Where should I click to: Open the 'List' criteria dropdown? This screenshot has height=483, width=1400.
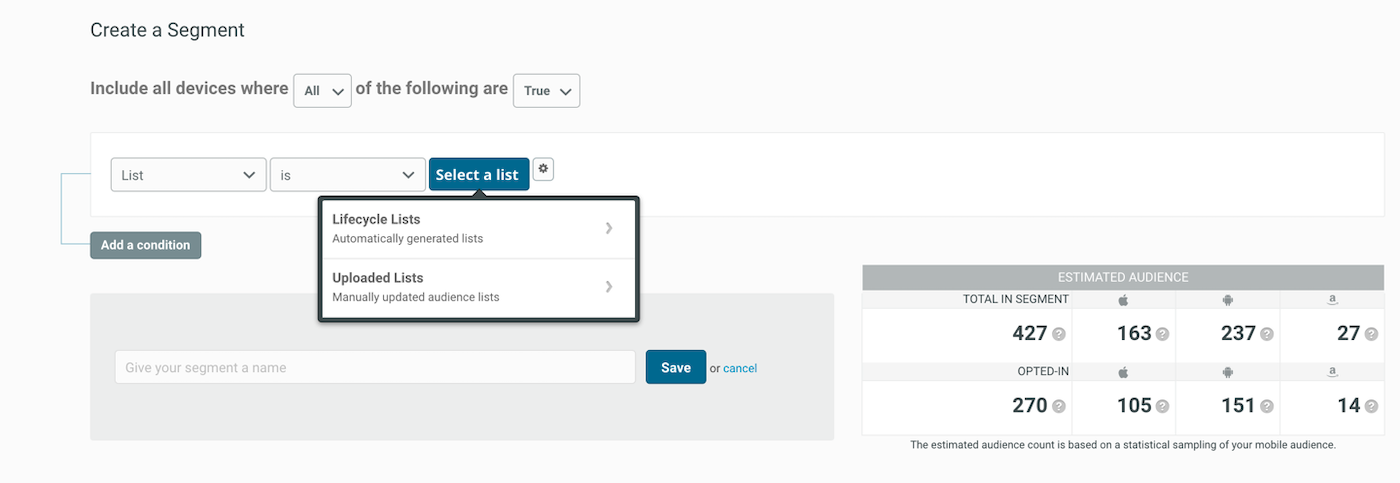188,175
